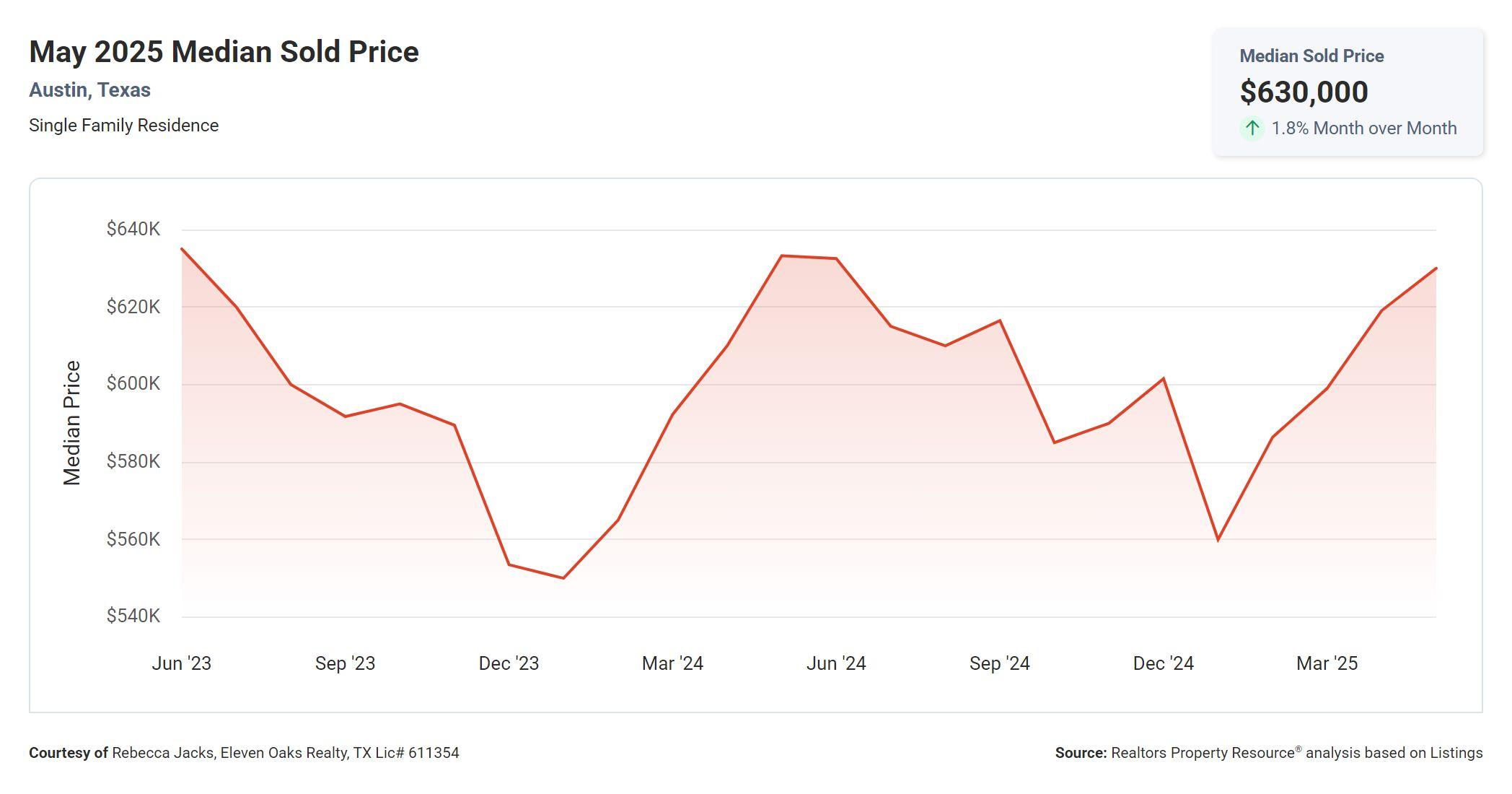The width and height of the screenshot is (1512, 794).
Task: Select the Sep '23 x-axis label
Action: point(345,663)
